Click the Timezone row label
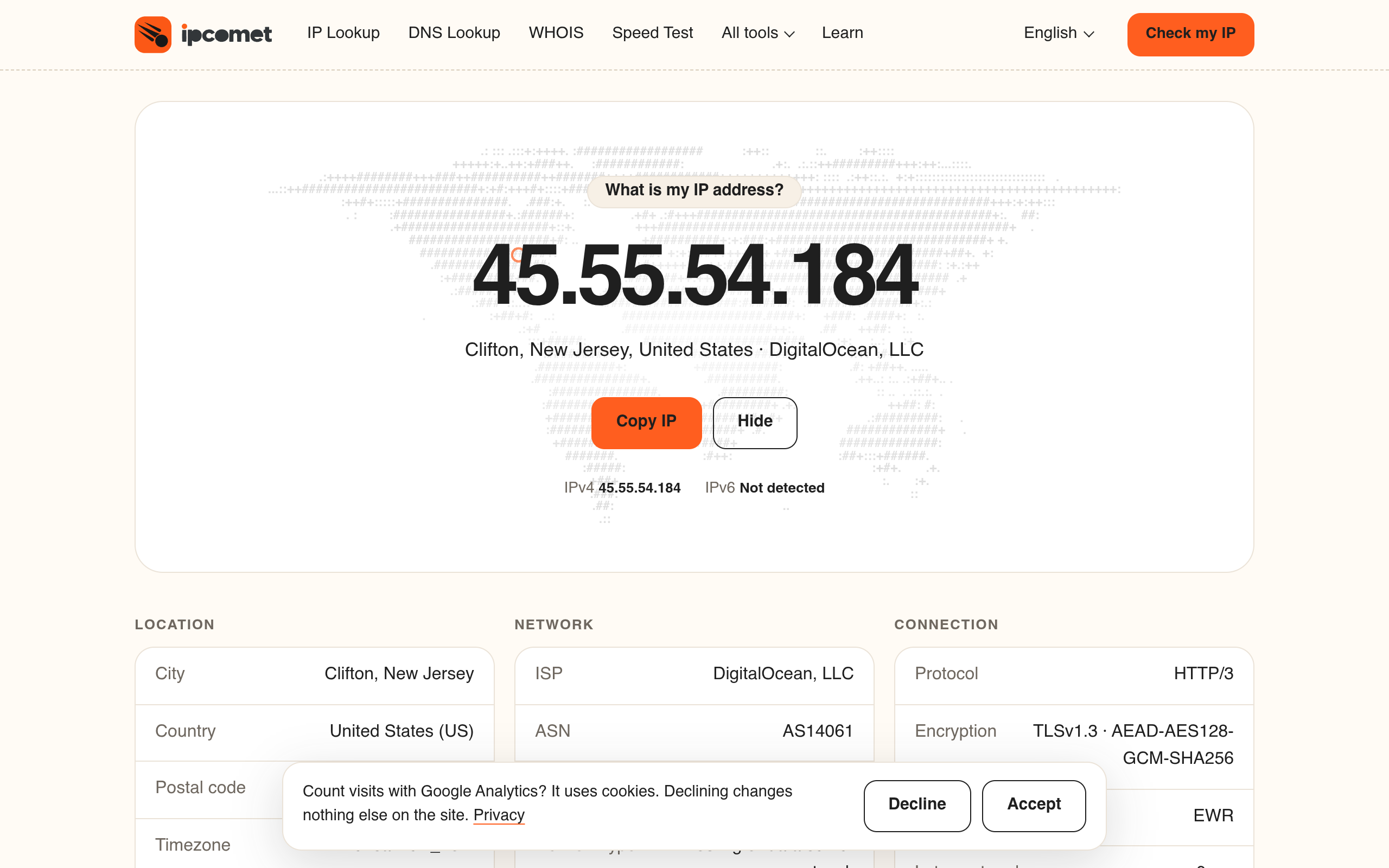Viewport: 1389px width, 868px height. pyautogui.click(x=192, y=845)
